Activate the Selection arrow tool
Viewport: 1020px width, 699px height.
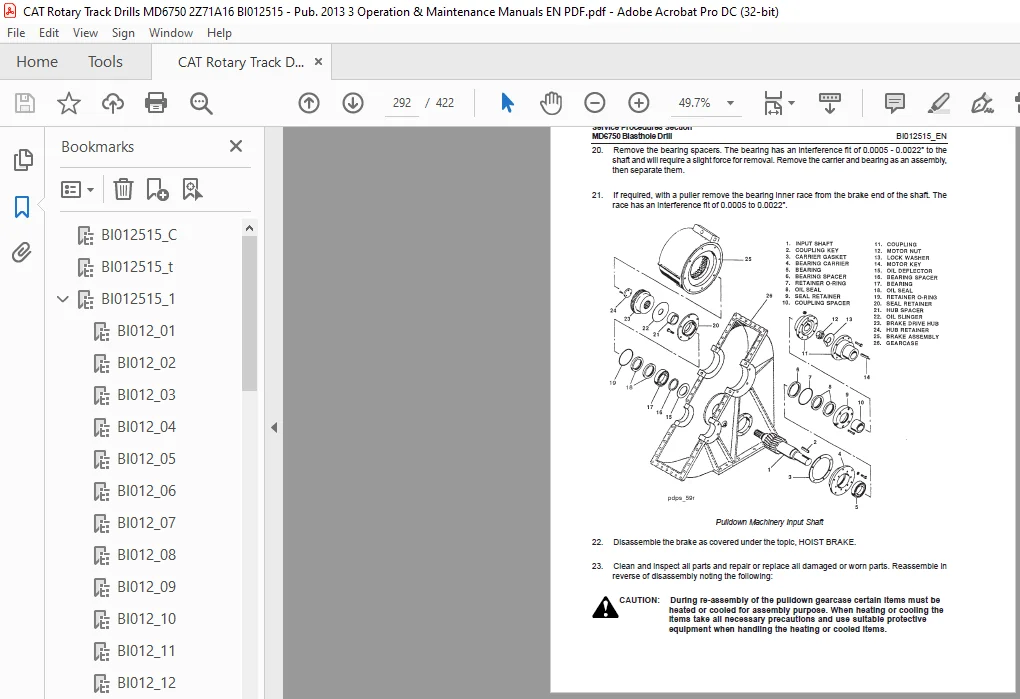coord(507,103)
